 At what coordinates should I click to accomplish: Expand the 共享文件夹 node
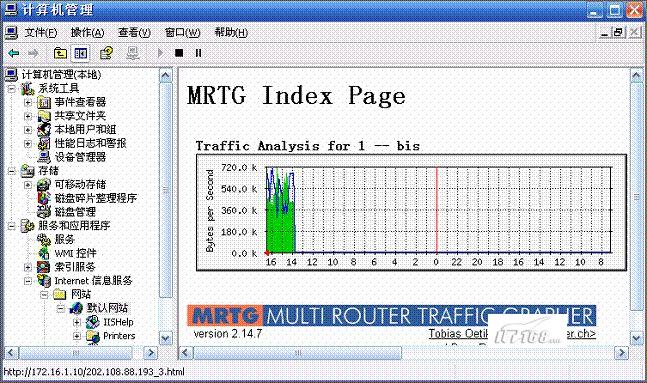tap(28, 116)
